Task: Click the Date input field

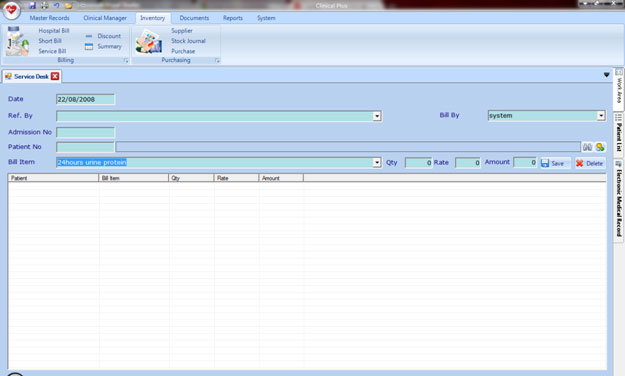Action: pos(85,99)
